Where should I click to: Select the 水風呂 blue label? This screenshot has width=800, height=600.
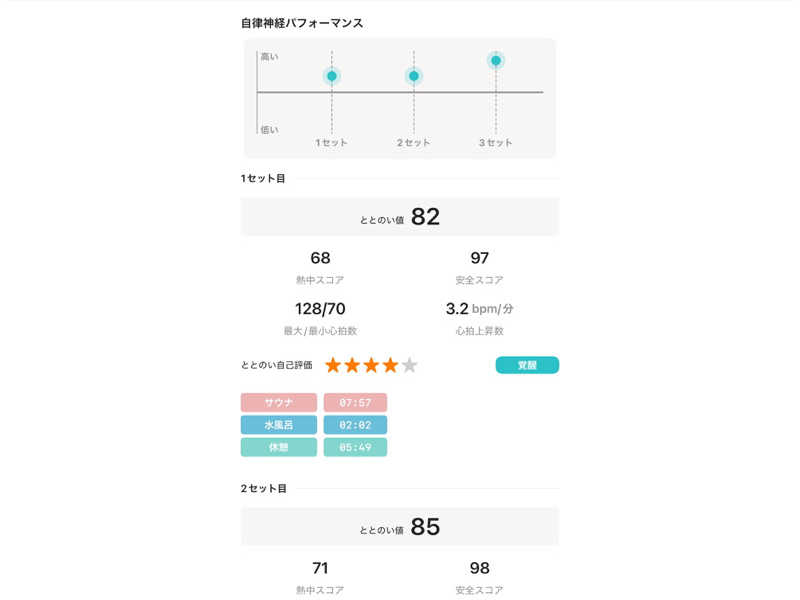tap(278, 425)
